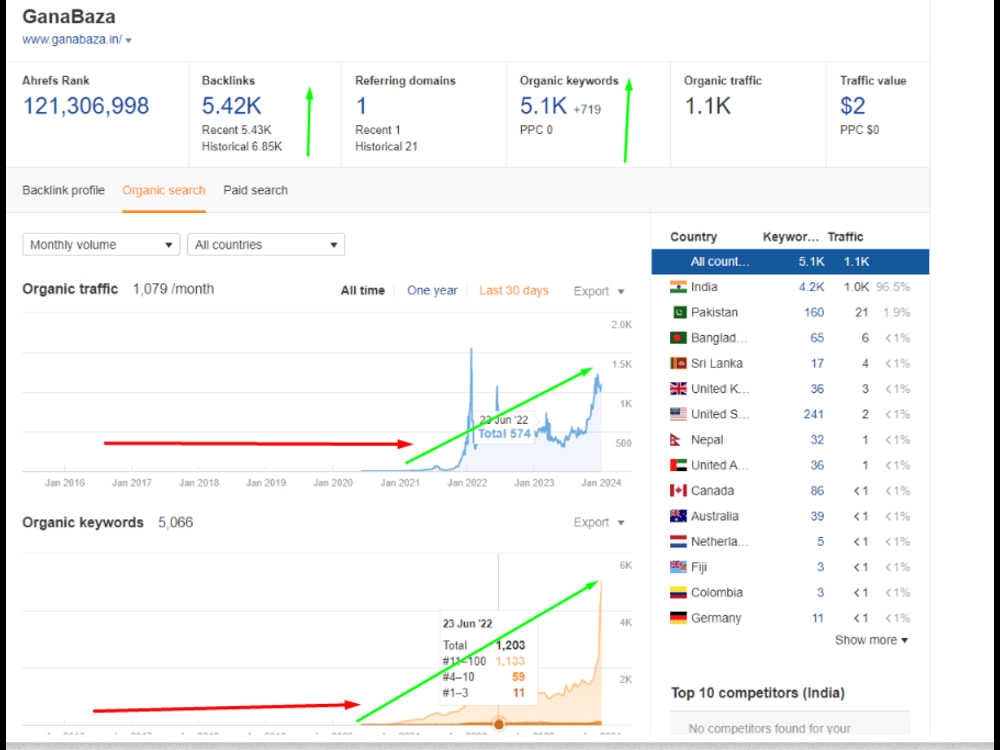Select the Organic search tab

click(164, 190)
